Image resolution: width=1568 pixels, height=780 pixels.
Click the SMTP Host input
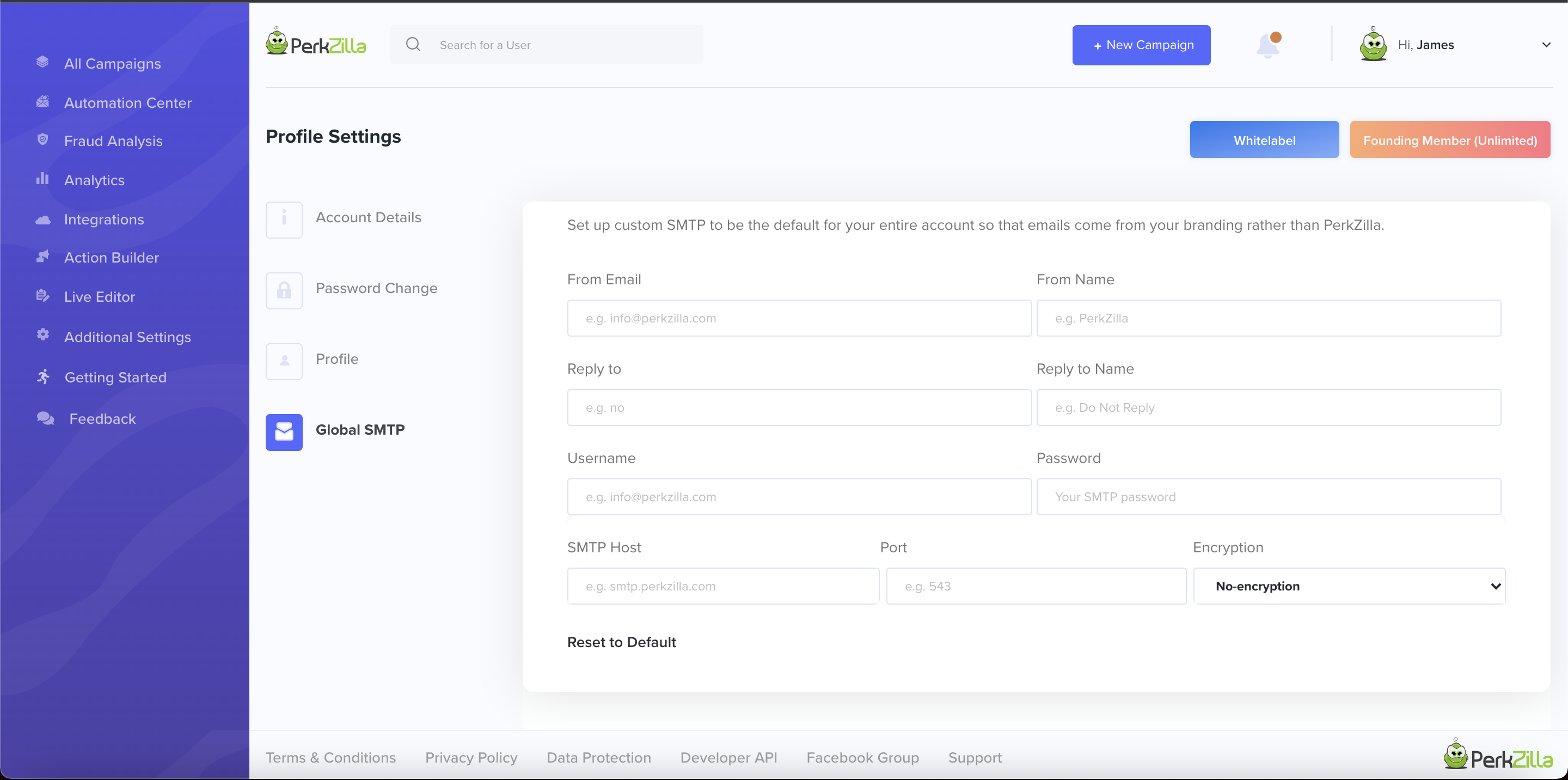point(723,587)
